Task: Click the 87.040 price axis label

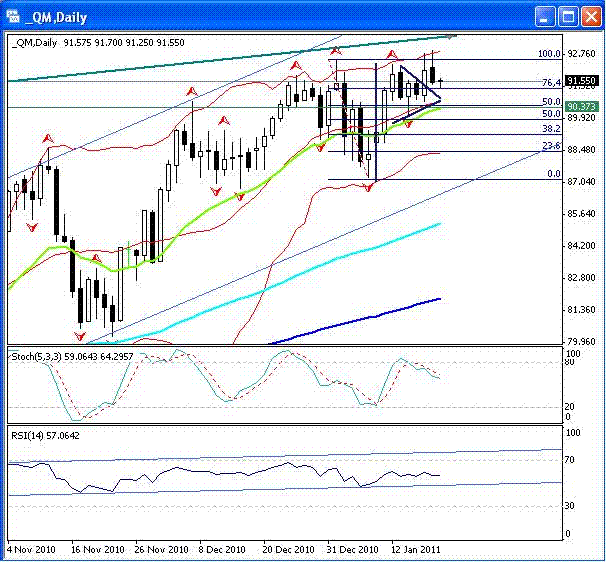Action: [581, 182]
